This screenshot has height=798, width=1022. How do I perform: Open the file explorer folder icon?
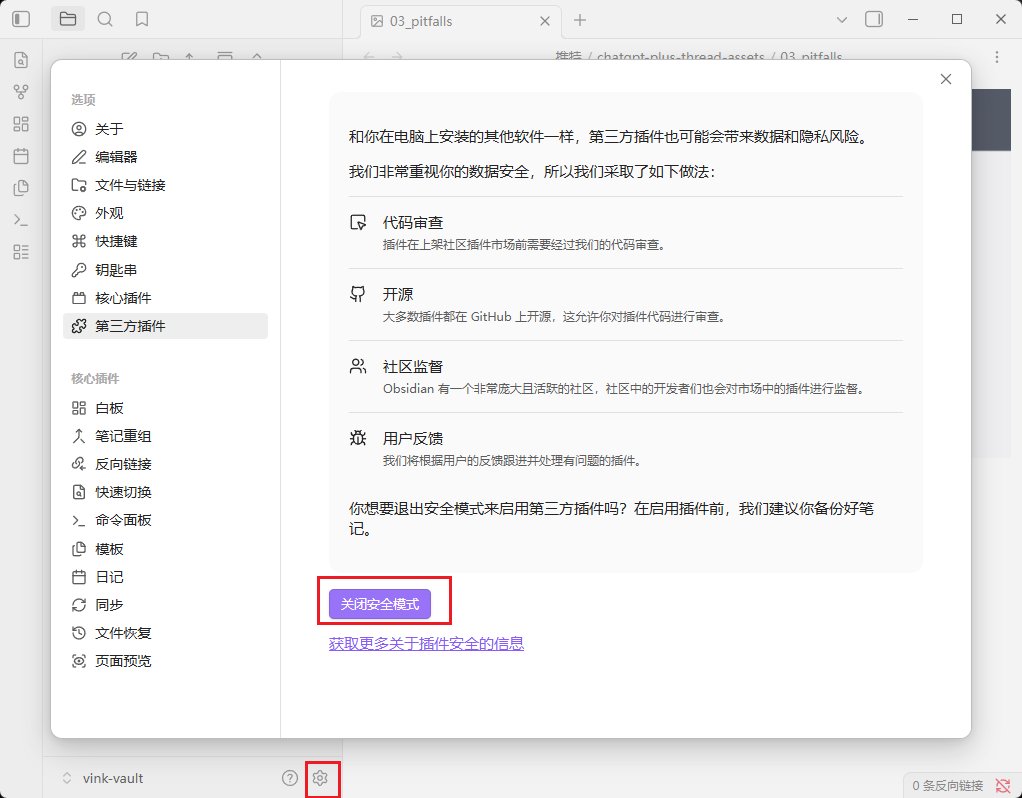(x=68, y=19)
